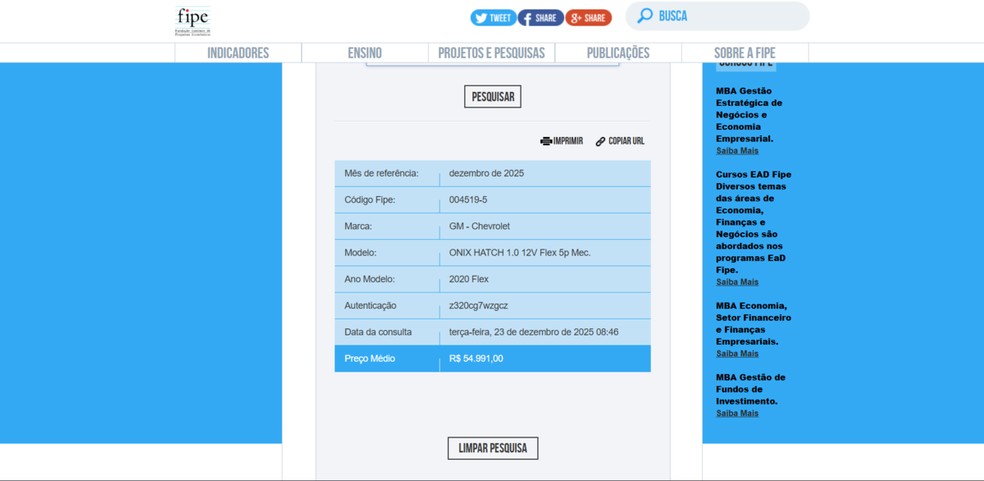
Task: Open Sobre a Fipe menu
Action: (745, 53)
